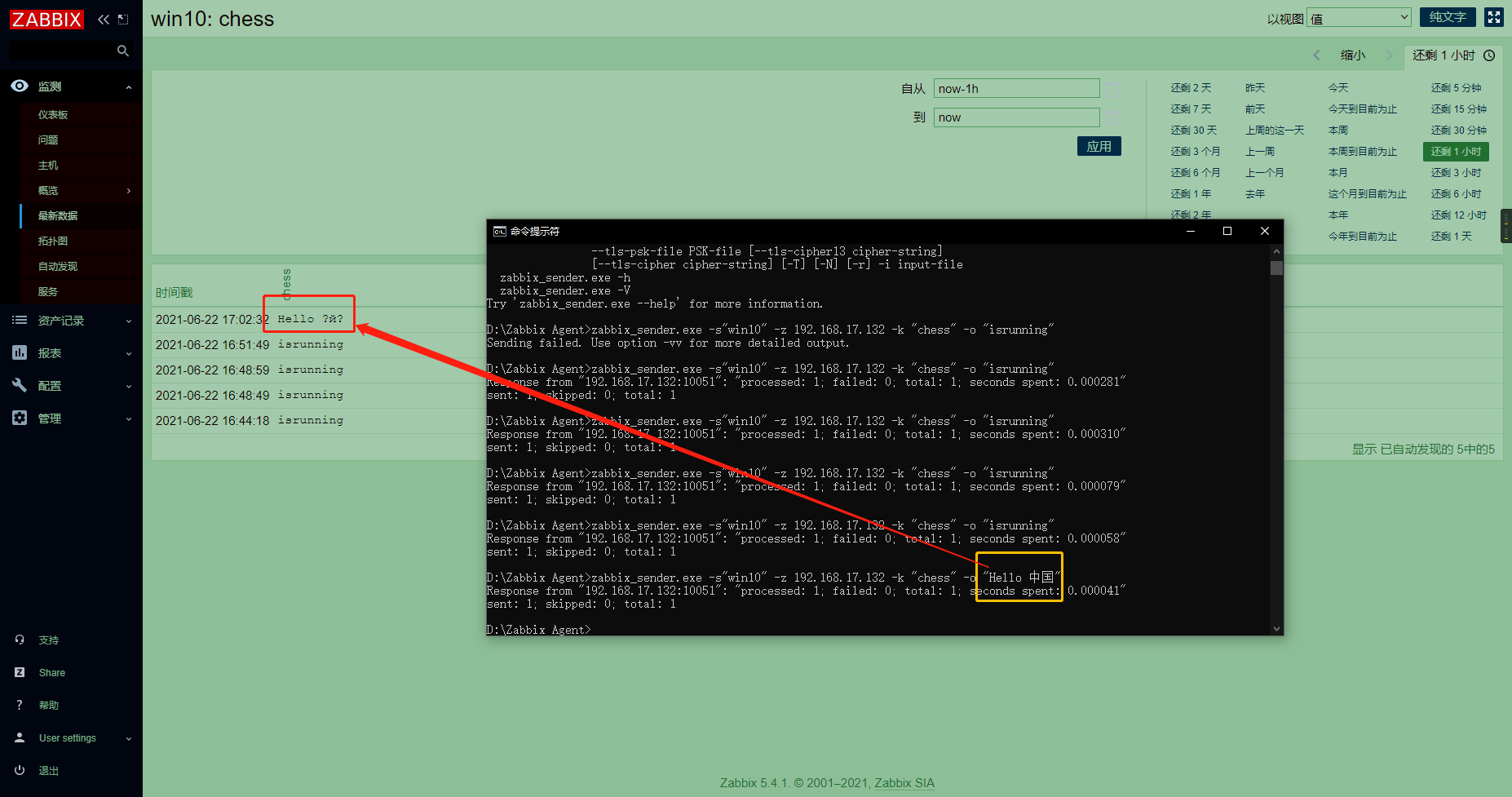Click the 2021-06-22 16:44:18 timestamp cell
This screenshot has width=1512, height=797.
213,421
